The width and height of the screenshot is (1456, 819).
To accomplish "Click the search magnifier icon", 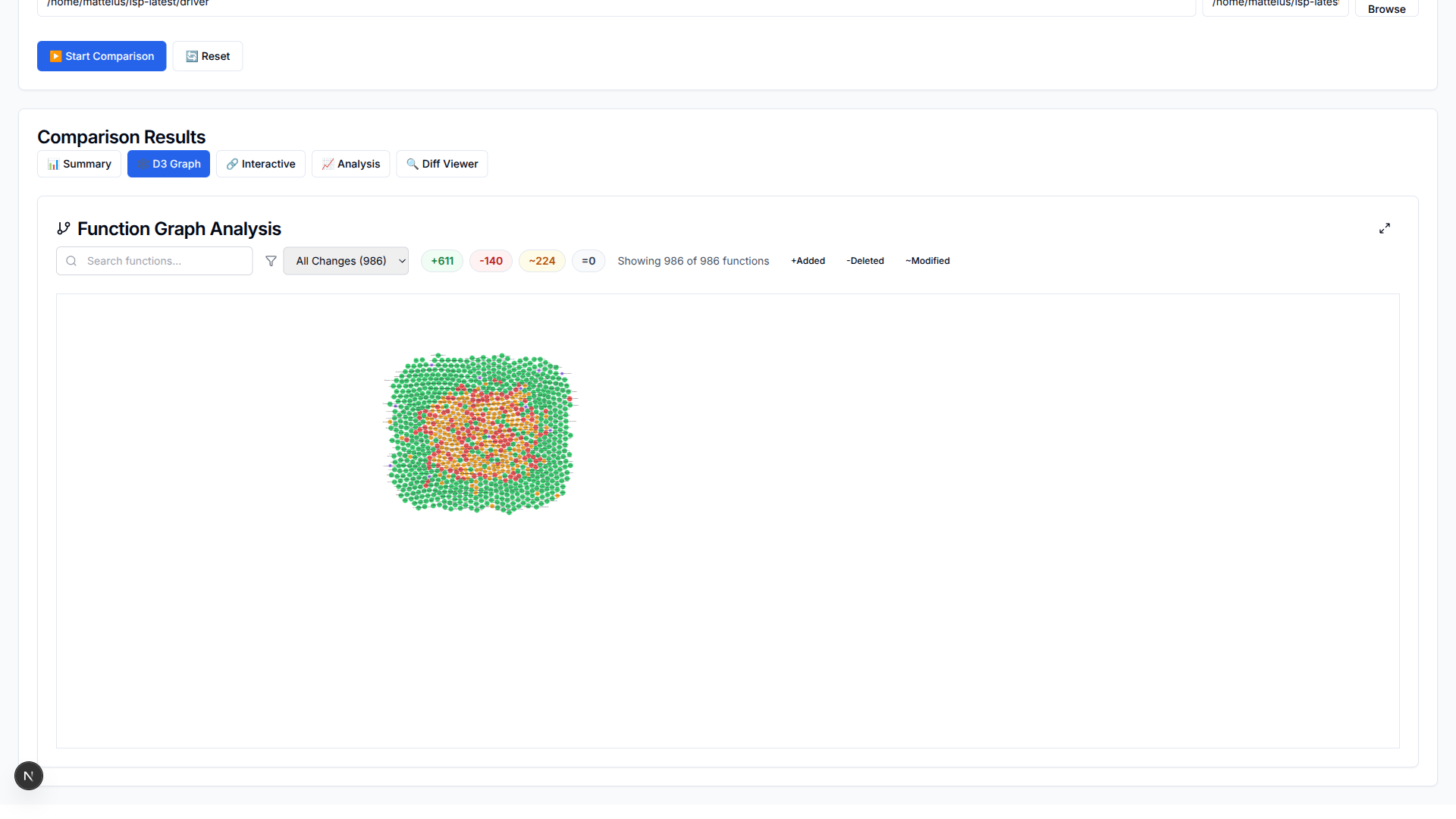I will 71,261.
